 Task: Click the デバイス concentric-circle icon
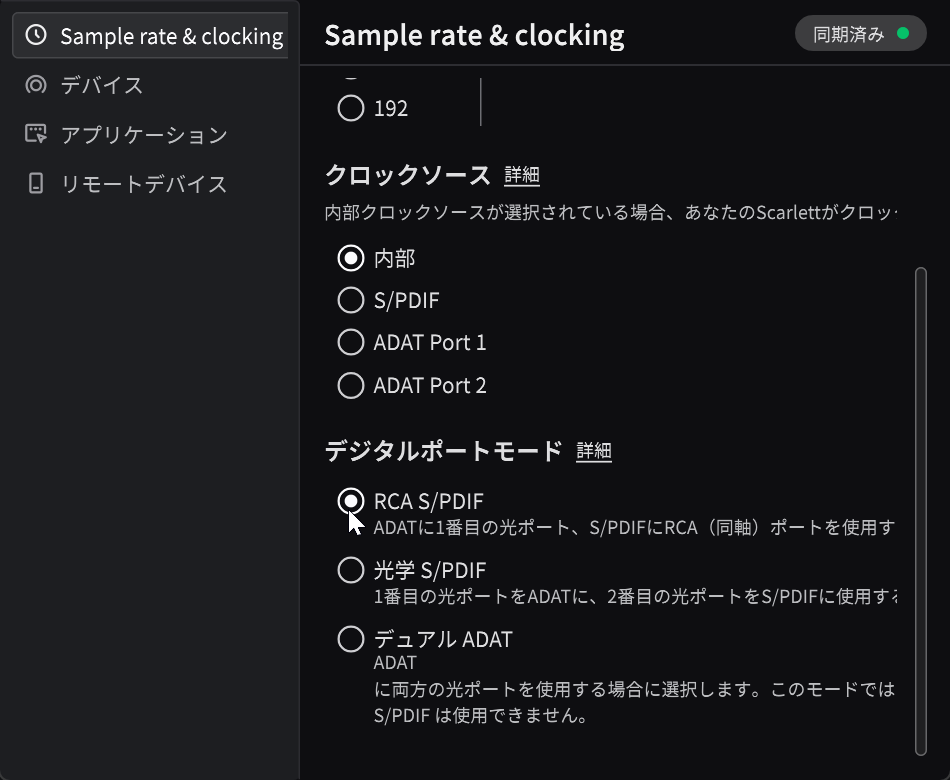click(36, 84)
